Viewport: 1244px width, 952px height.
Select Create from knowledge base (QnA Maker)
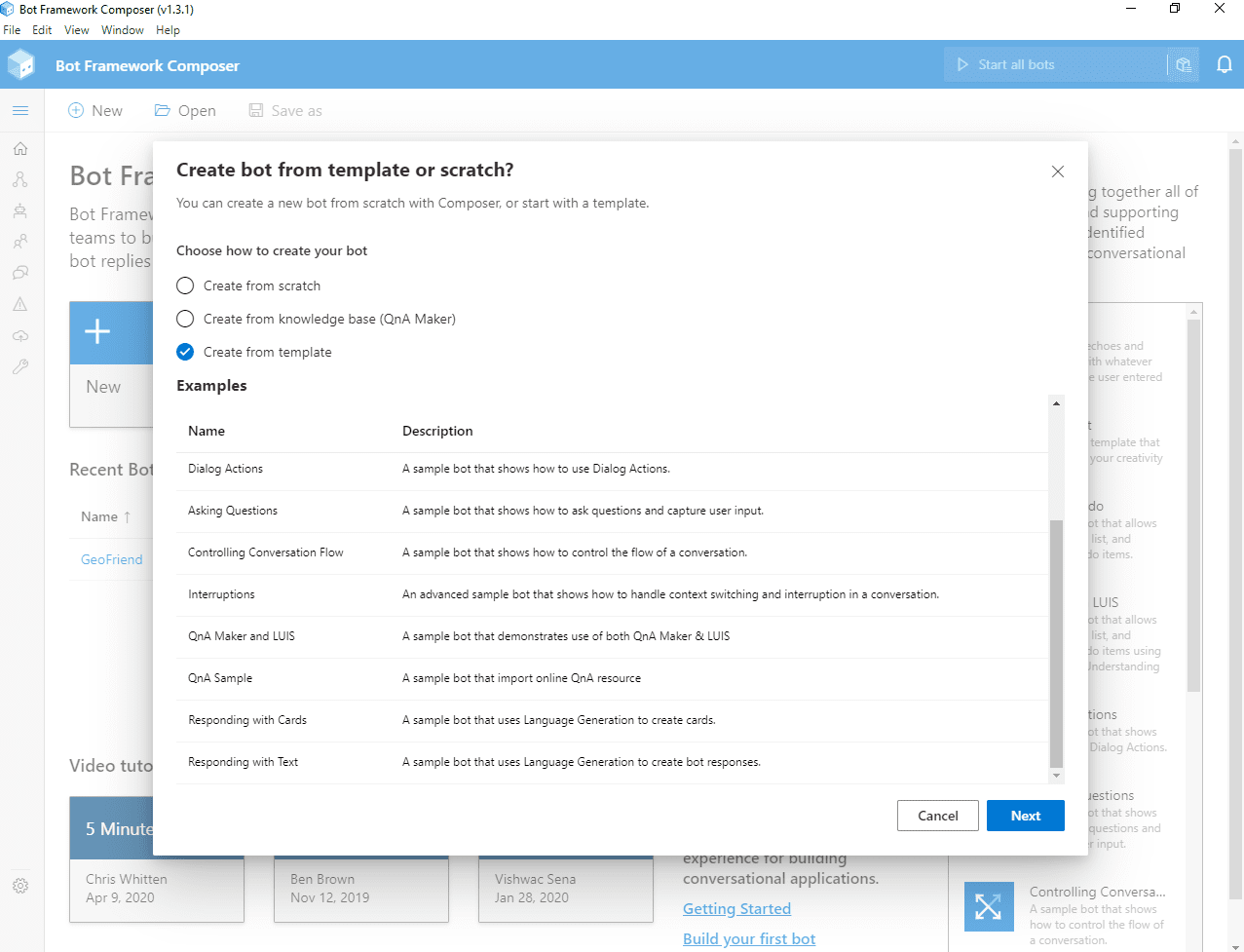click(x=185, y=319)
